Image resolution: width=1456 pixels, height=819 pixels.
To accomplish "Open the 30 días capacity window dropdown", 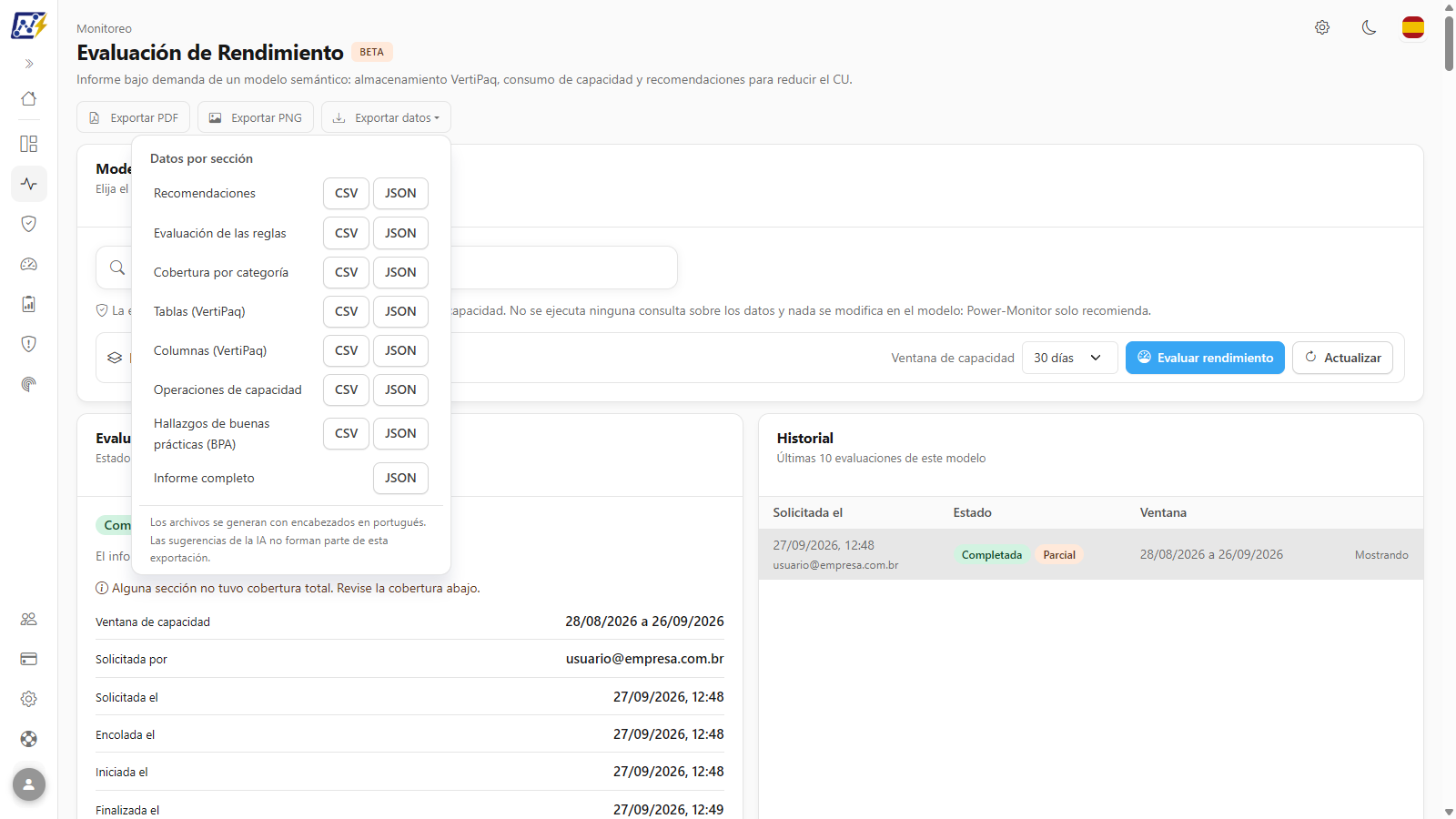I will (x=1069, y=358).
